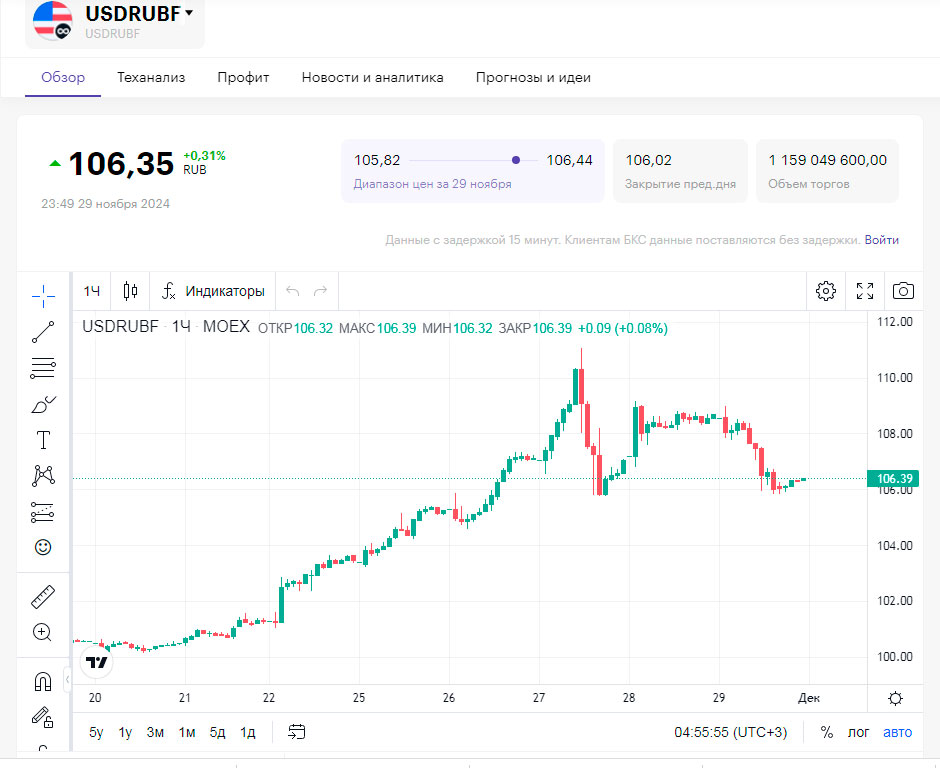Open the Новости и аналитика tab
940x768 pixels.
click(x=372, y=77)
